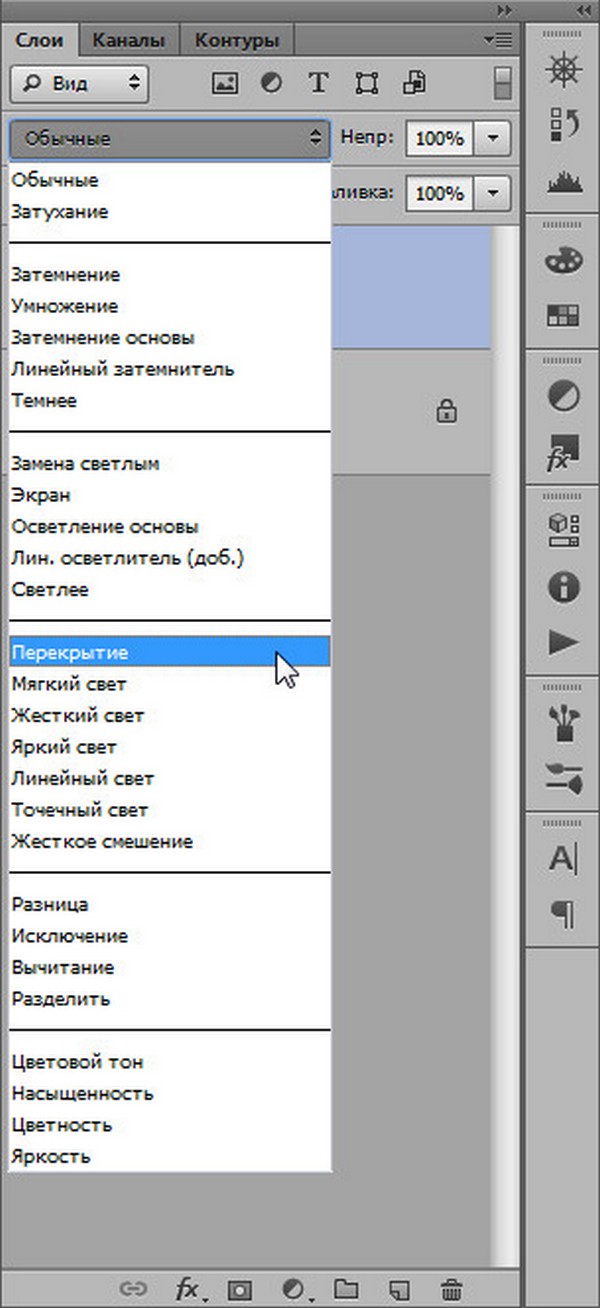
Task: Filter layers by type (T) icon
Action: [318, 84]
